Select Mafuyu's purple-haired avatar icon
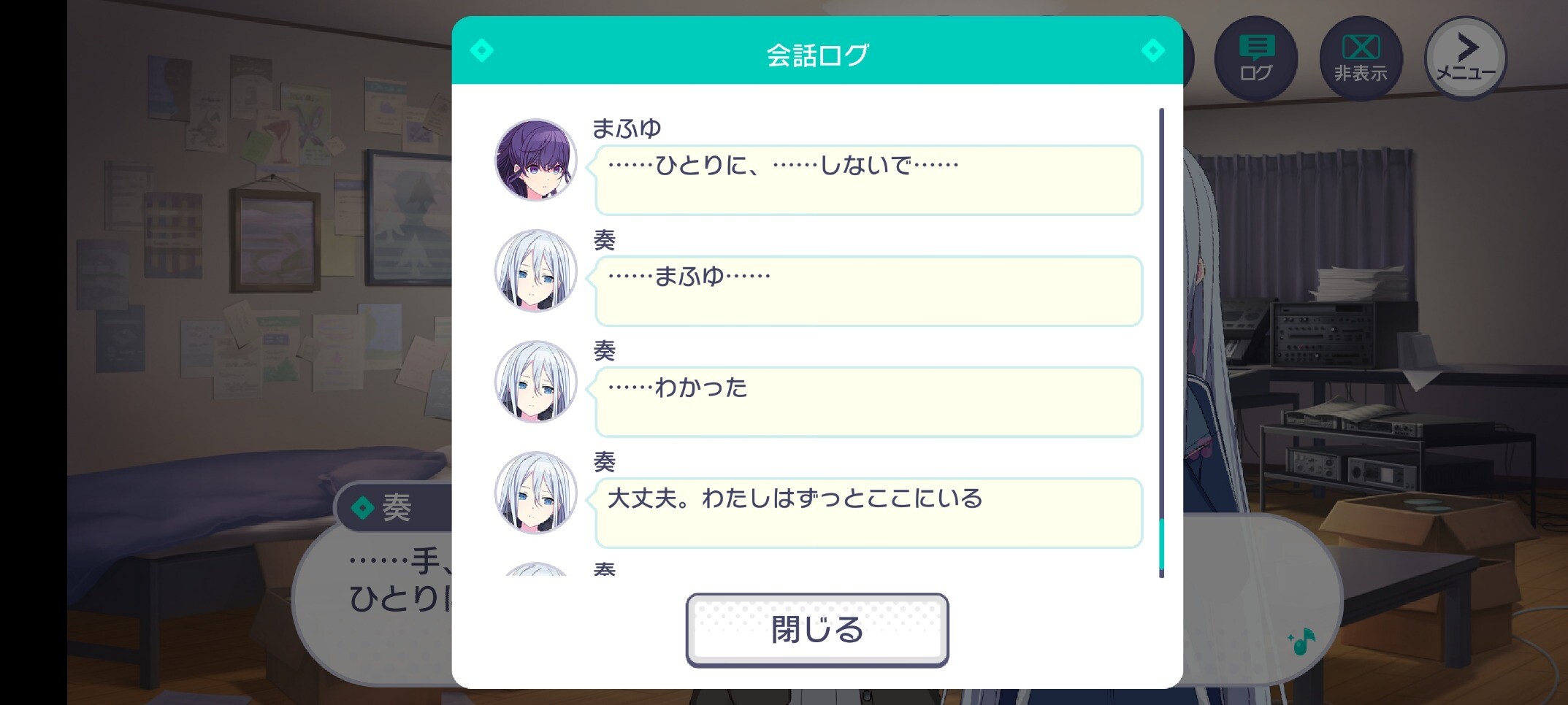Image resolution: width=1568 pixels, height=705 pixels. pyautogui.click(x=536, y=160)
